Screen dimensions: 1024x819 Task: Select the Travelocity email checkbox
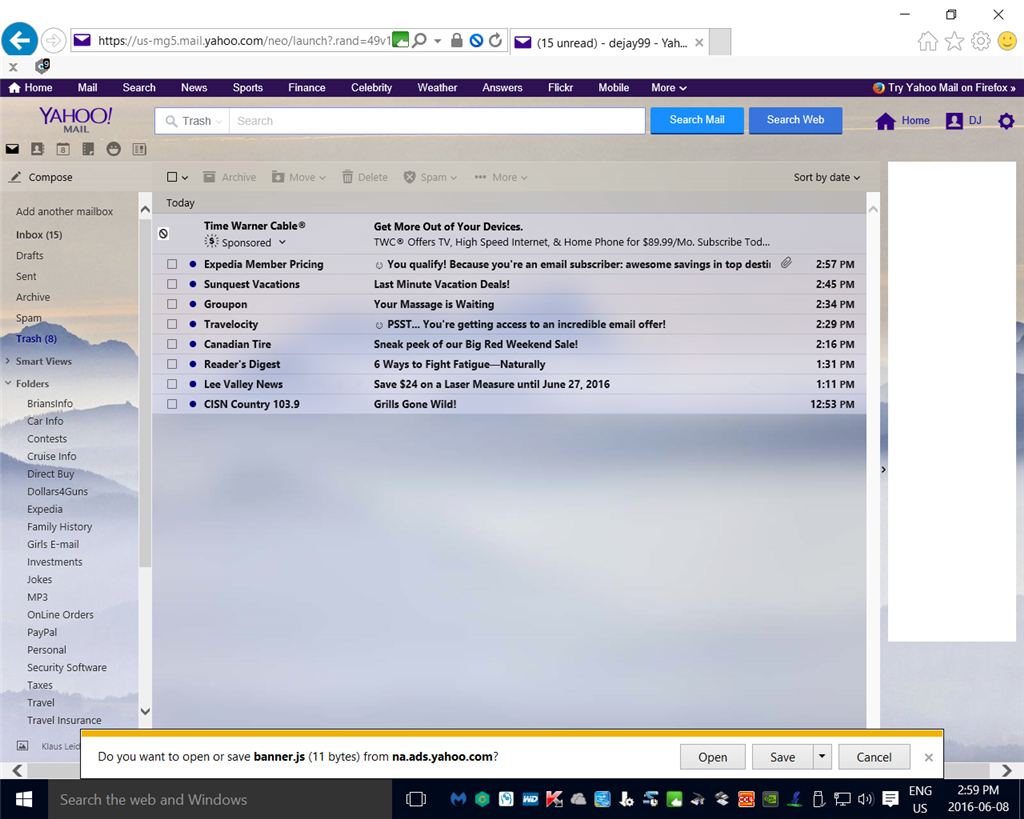coord(172,324)
